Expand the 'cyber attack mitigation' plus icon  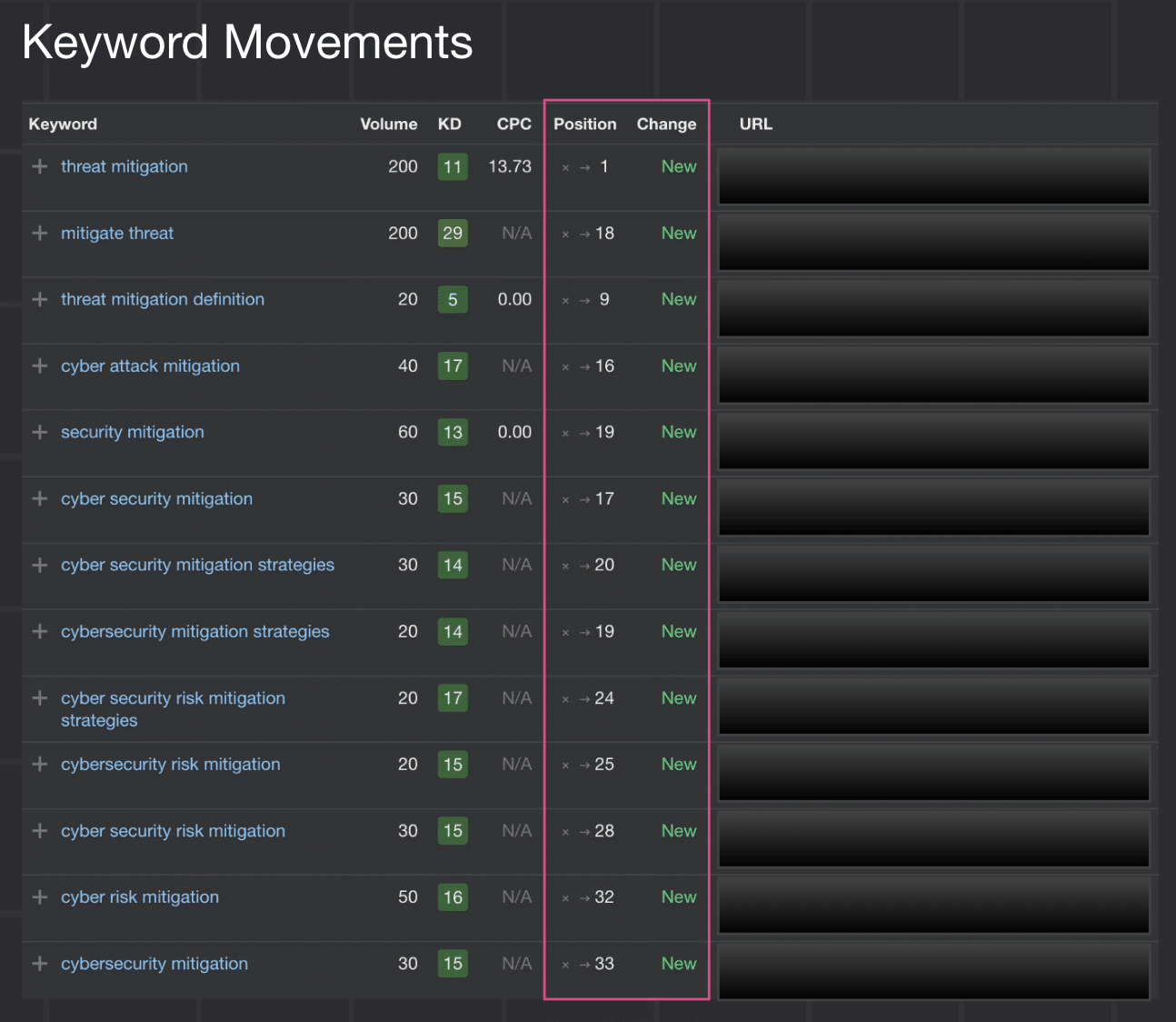click(x=40, y=366)
